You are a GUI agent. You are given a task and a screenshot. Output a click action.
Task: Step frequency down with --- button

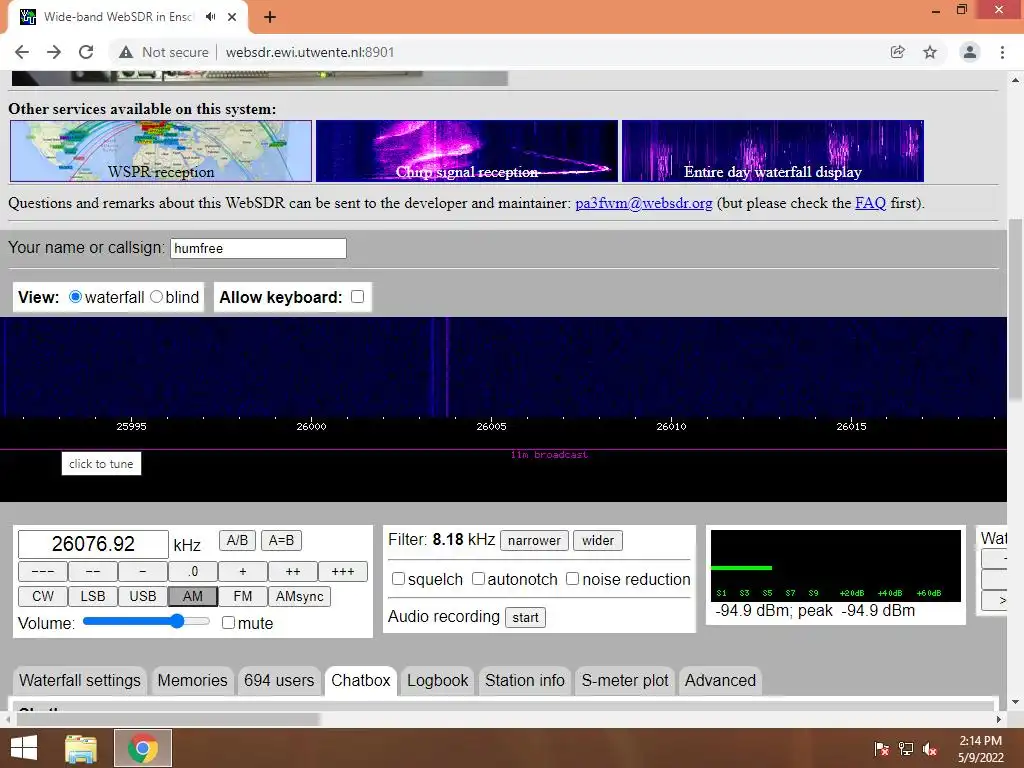(43, 571)
